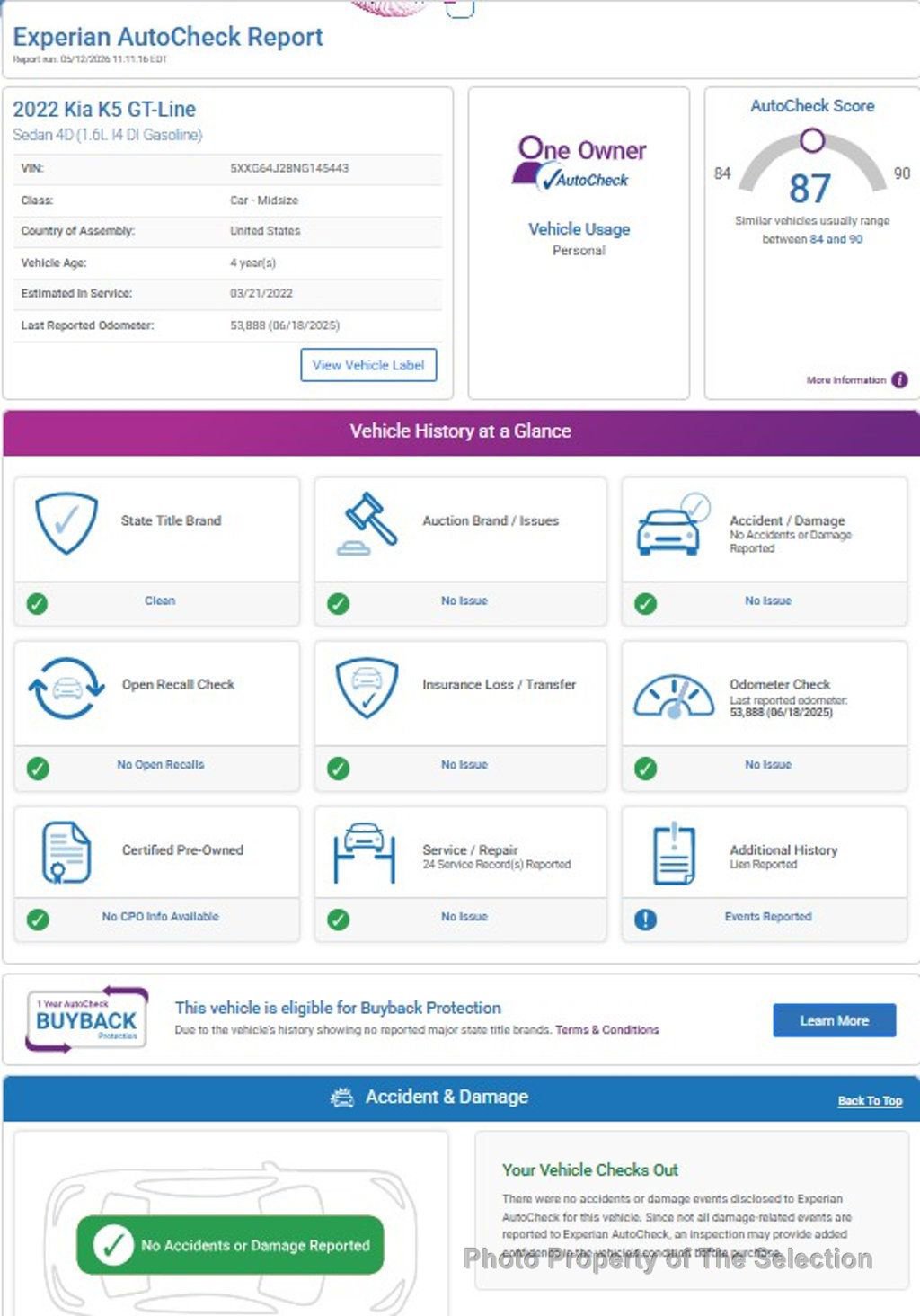The image size is (920, 1316).
Task: Click the VIN value 5XXG64J28NG145443
Action: 289,168
